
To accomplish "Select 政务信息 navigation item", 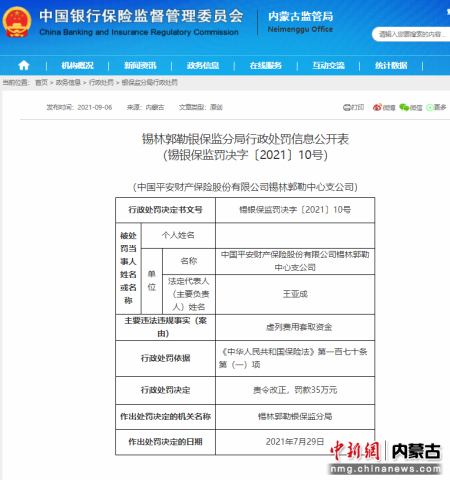I will click(x=203, y=66).
